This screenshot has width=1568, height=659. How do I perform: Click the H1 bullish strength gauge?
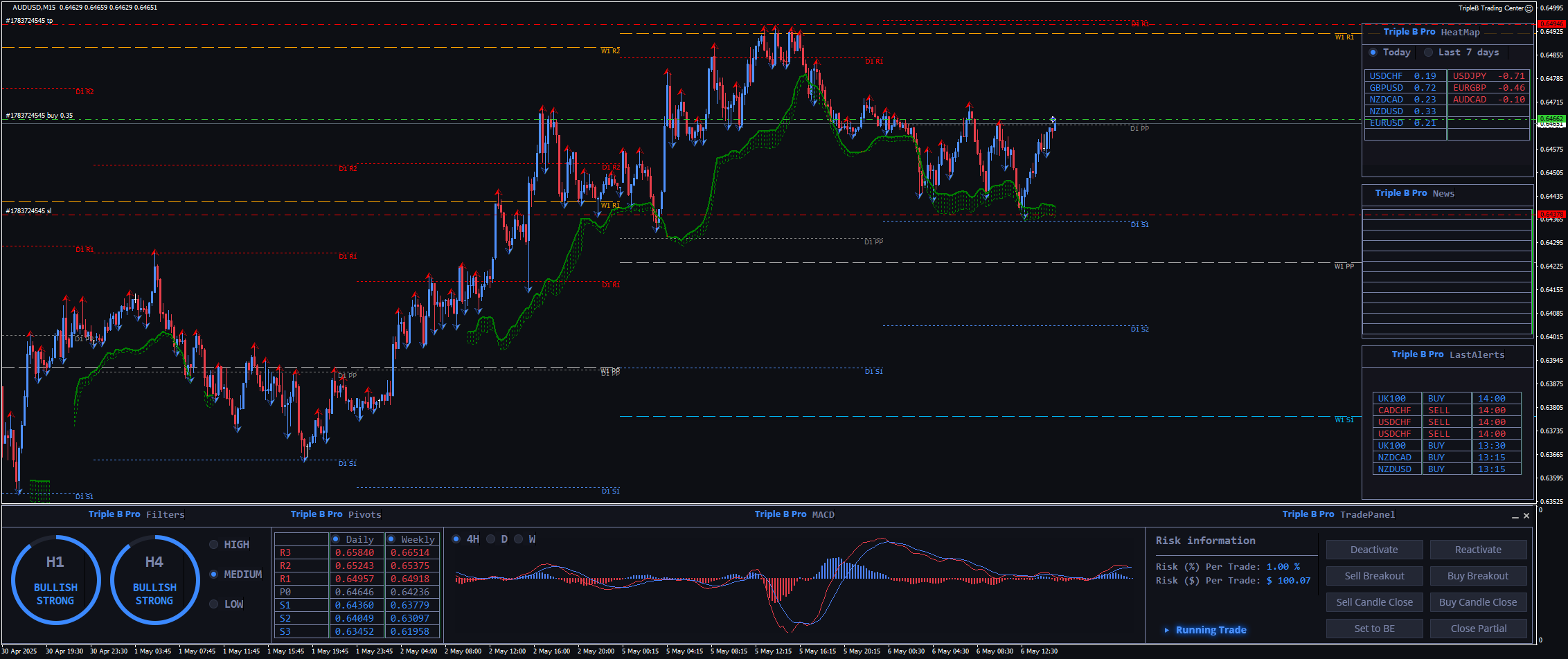(x=55, y=580)
